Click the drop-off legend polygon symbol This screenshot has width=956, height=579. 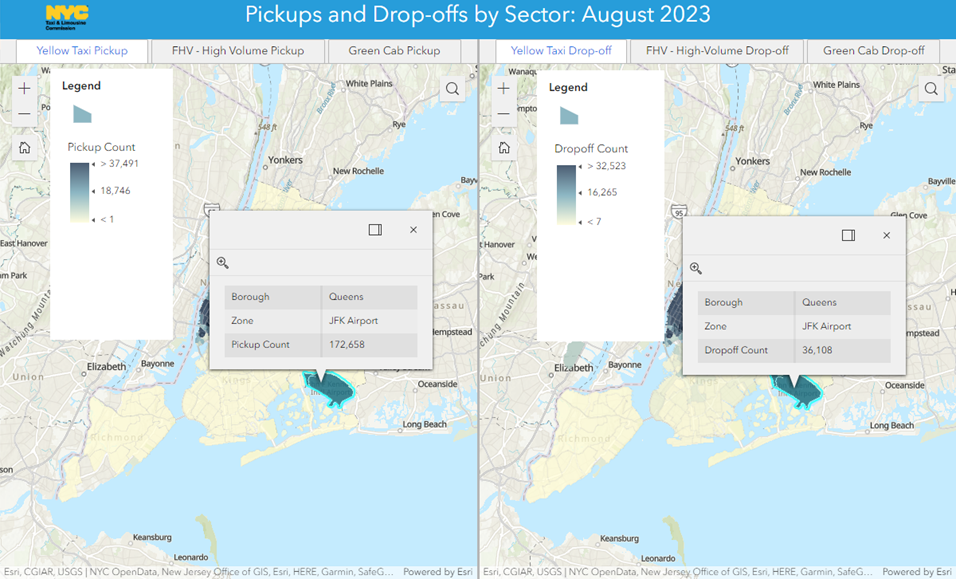tap(569, 116)
